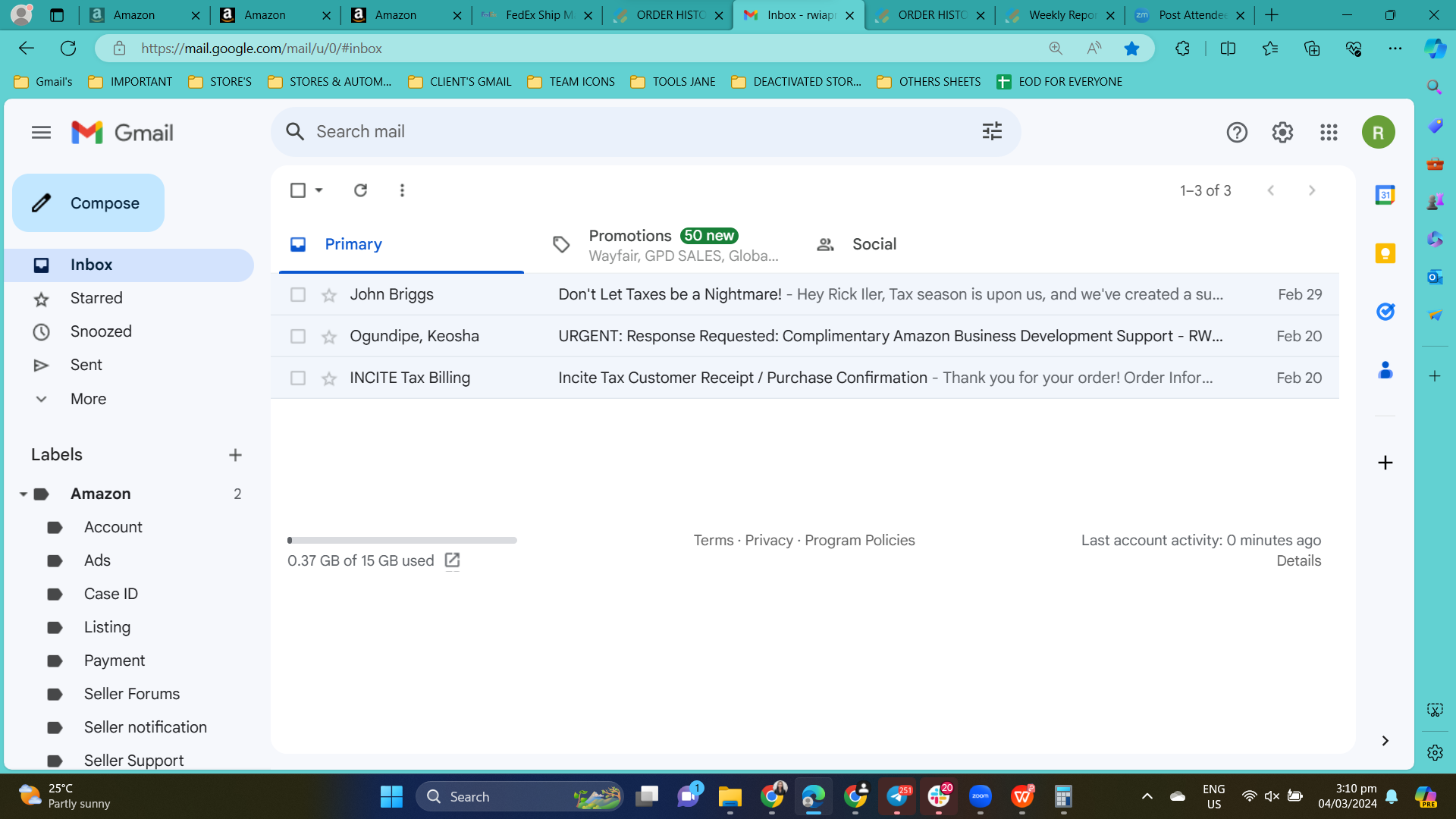The image size is (1456, 819).
Task: Open account activity Details link
Action: click(1298, 561)
